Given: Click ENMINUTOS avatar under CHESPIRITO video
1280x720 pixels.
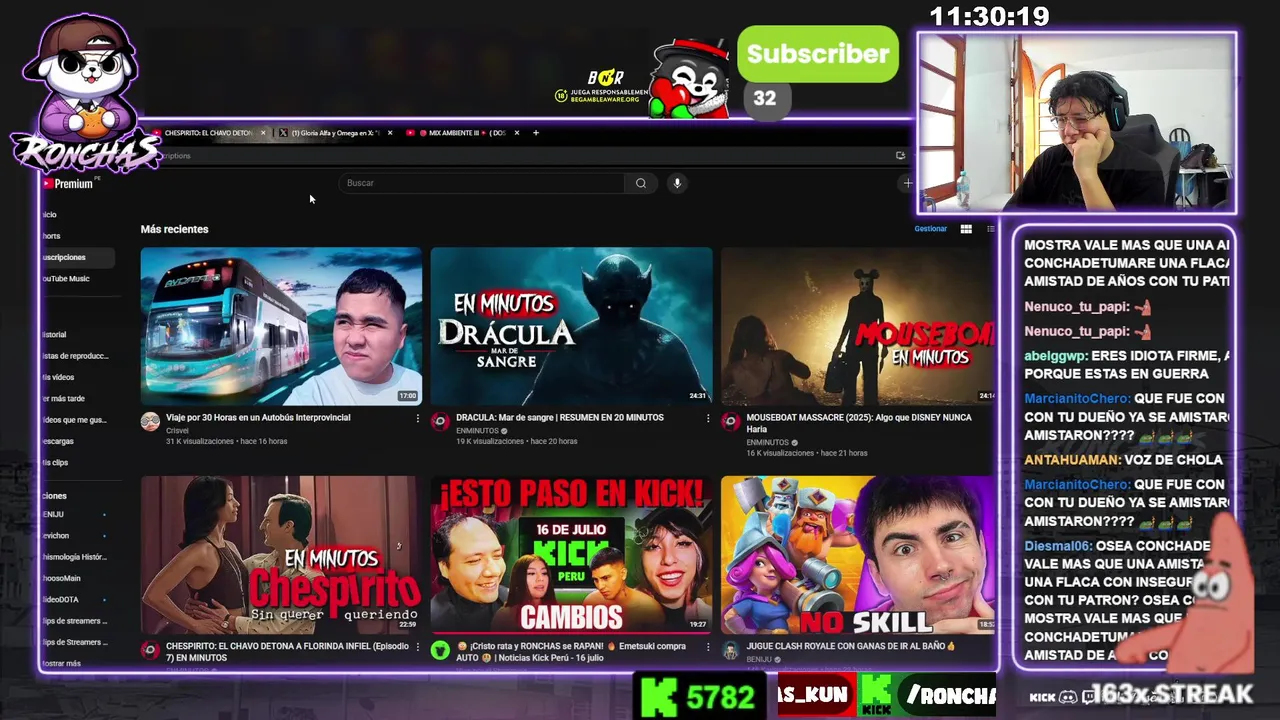Looking at the screenshot, I should coord(150,651).
